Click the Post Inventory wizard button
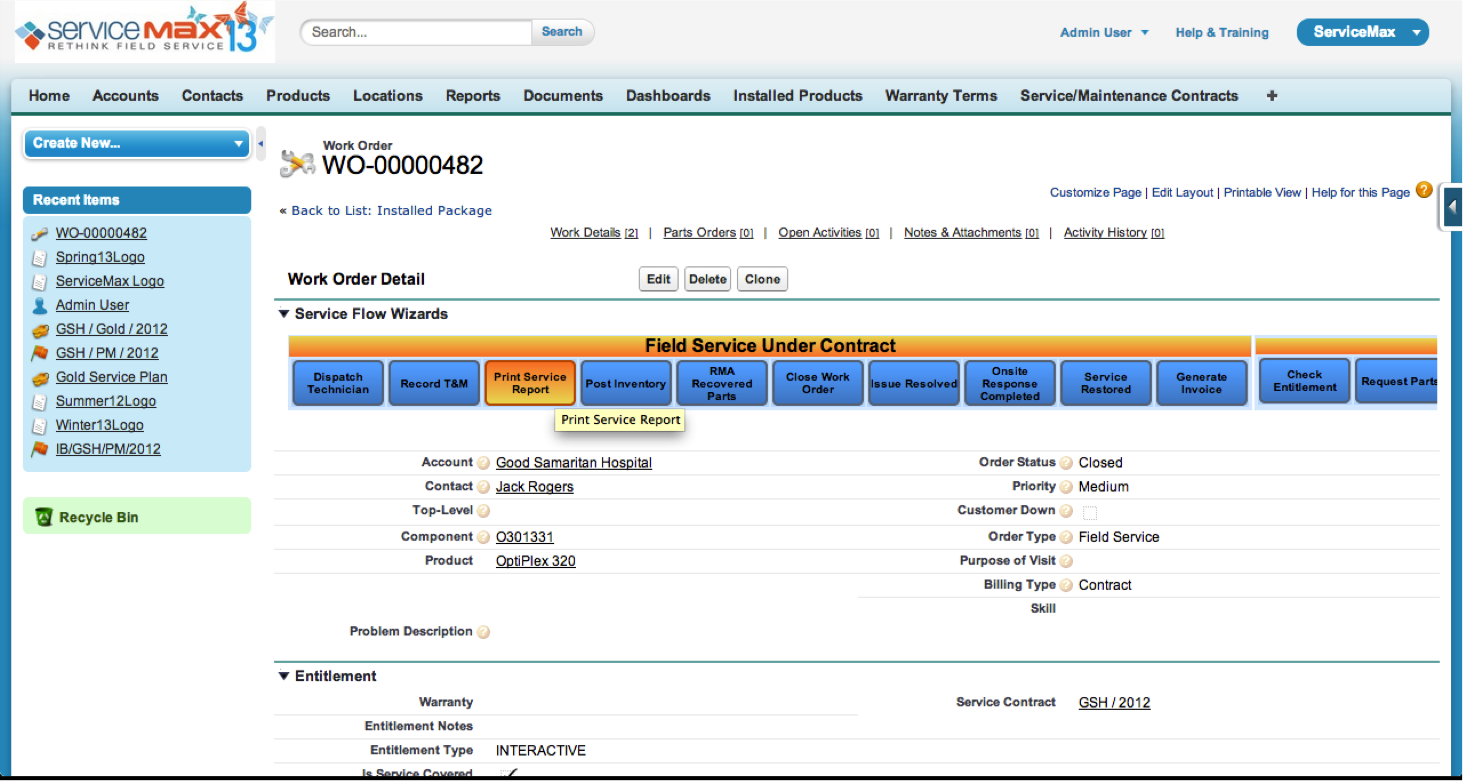 click(626, 383)
